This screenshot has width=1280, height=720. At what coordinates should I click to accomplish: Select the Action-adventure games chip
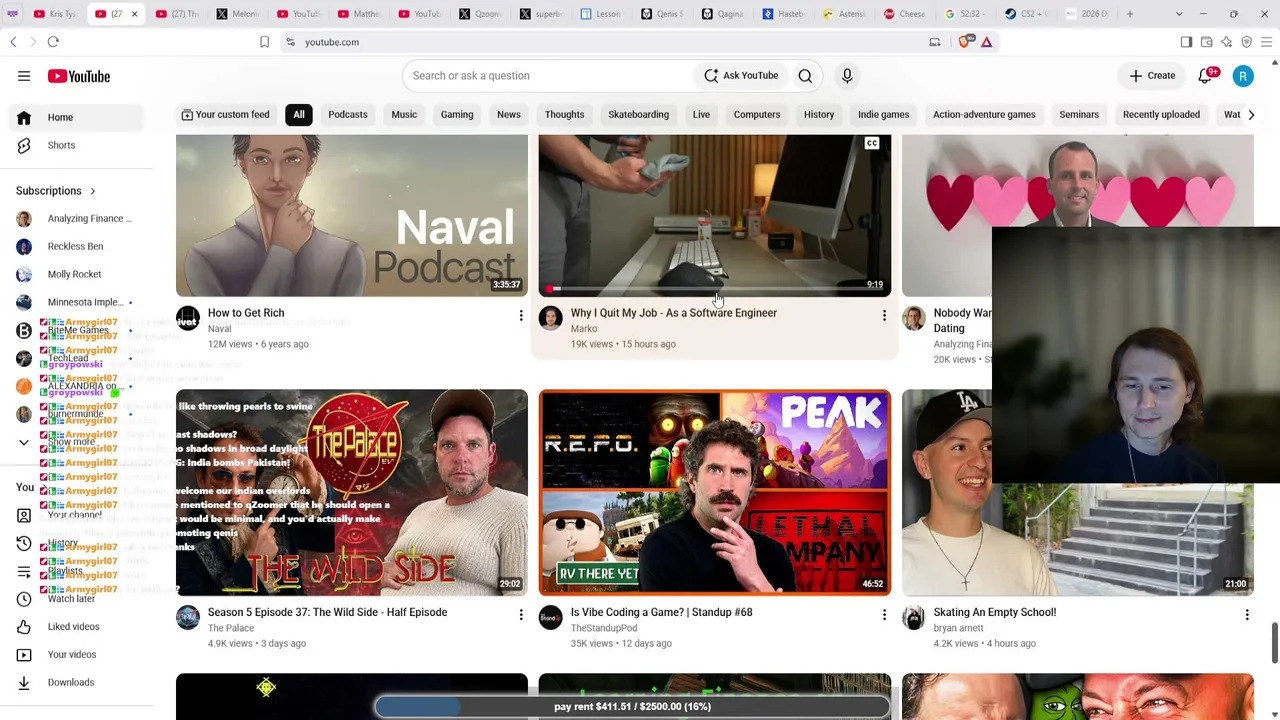coord(984,115)
